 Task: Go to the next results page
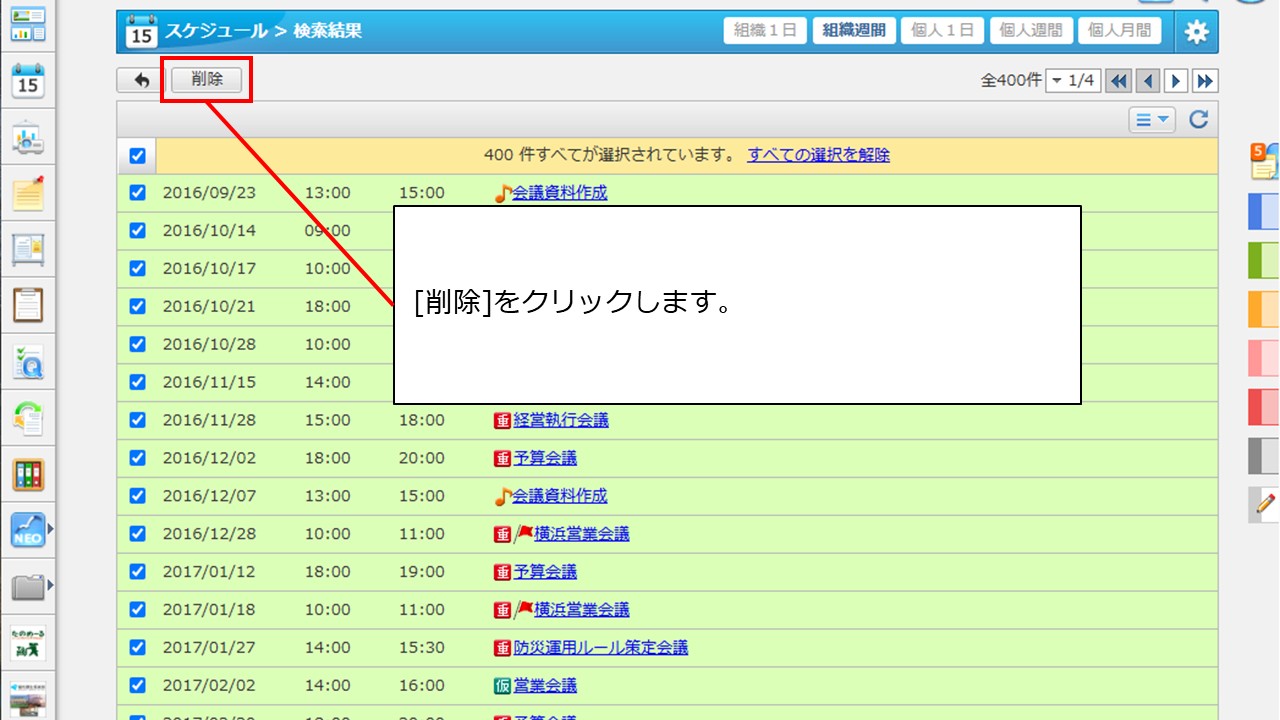pos(1176,81)
